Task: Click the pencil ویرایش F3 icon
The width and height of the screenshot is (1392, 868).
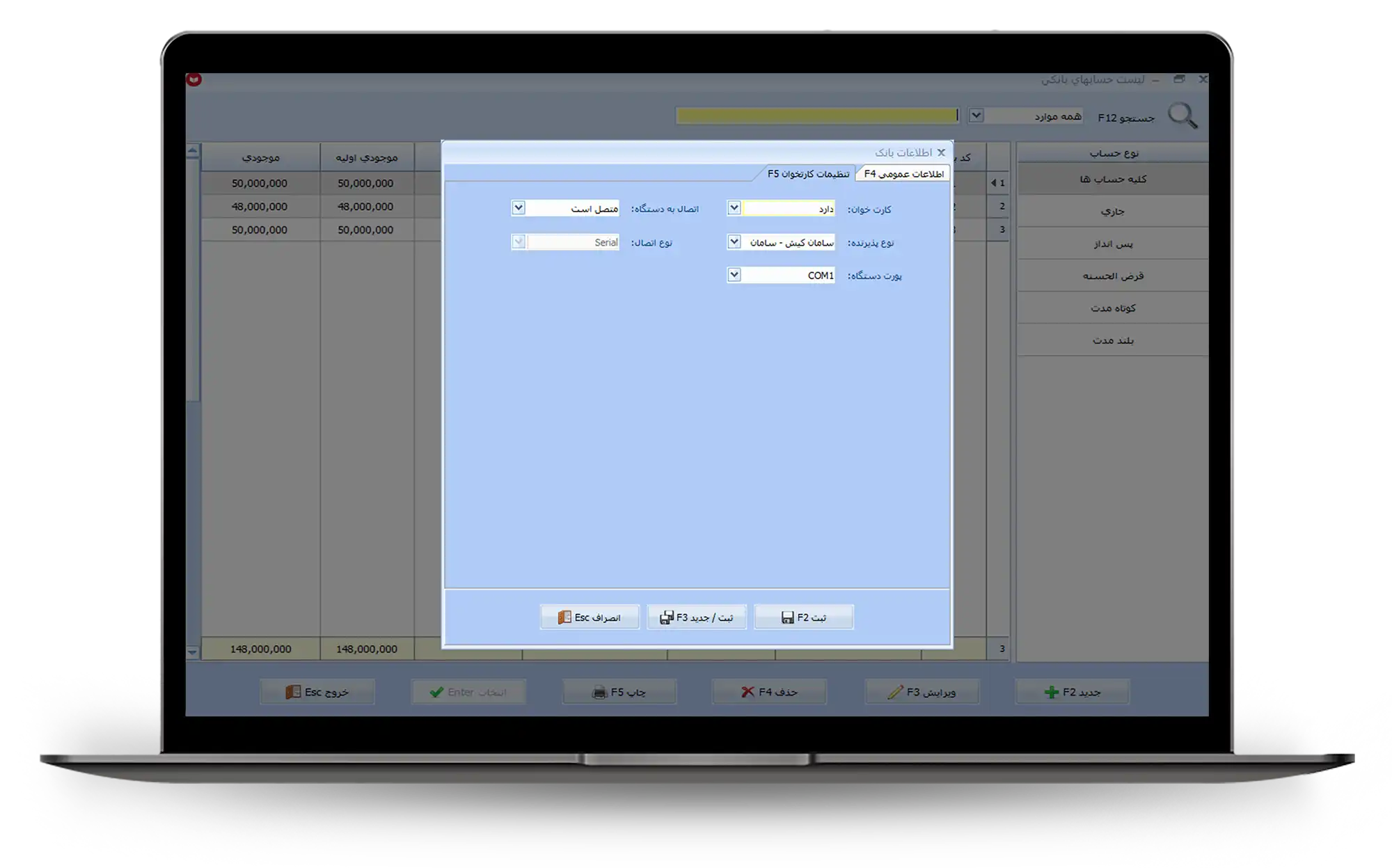Action: 895,692
